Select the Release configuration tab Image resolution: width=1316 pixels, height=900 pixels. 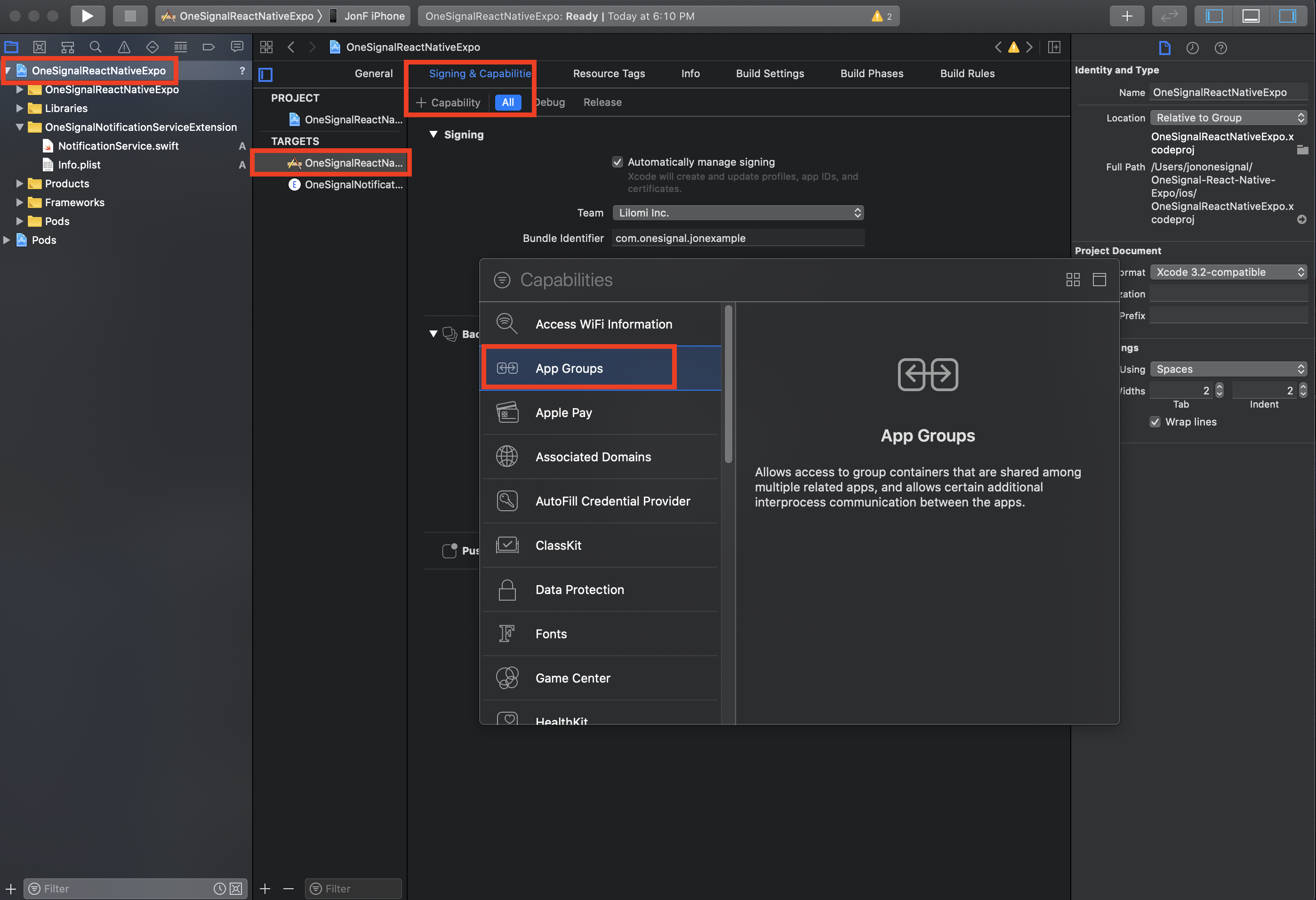[x=602, y=103]
